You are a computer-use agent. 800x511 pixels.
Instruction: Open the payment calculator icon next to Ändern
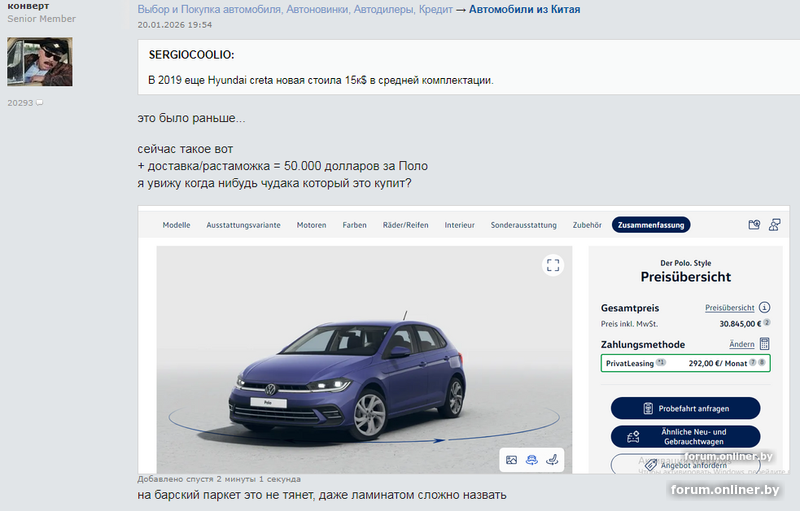[764, 344]
